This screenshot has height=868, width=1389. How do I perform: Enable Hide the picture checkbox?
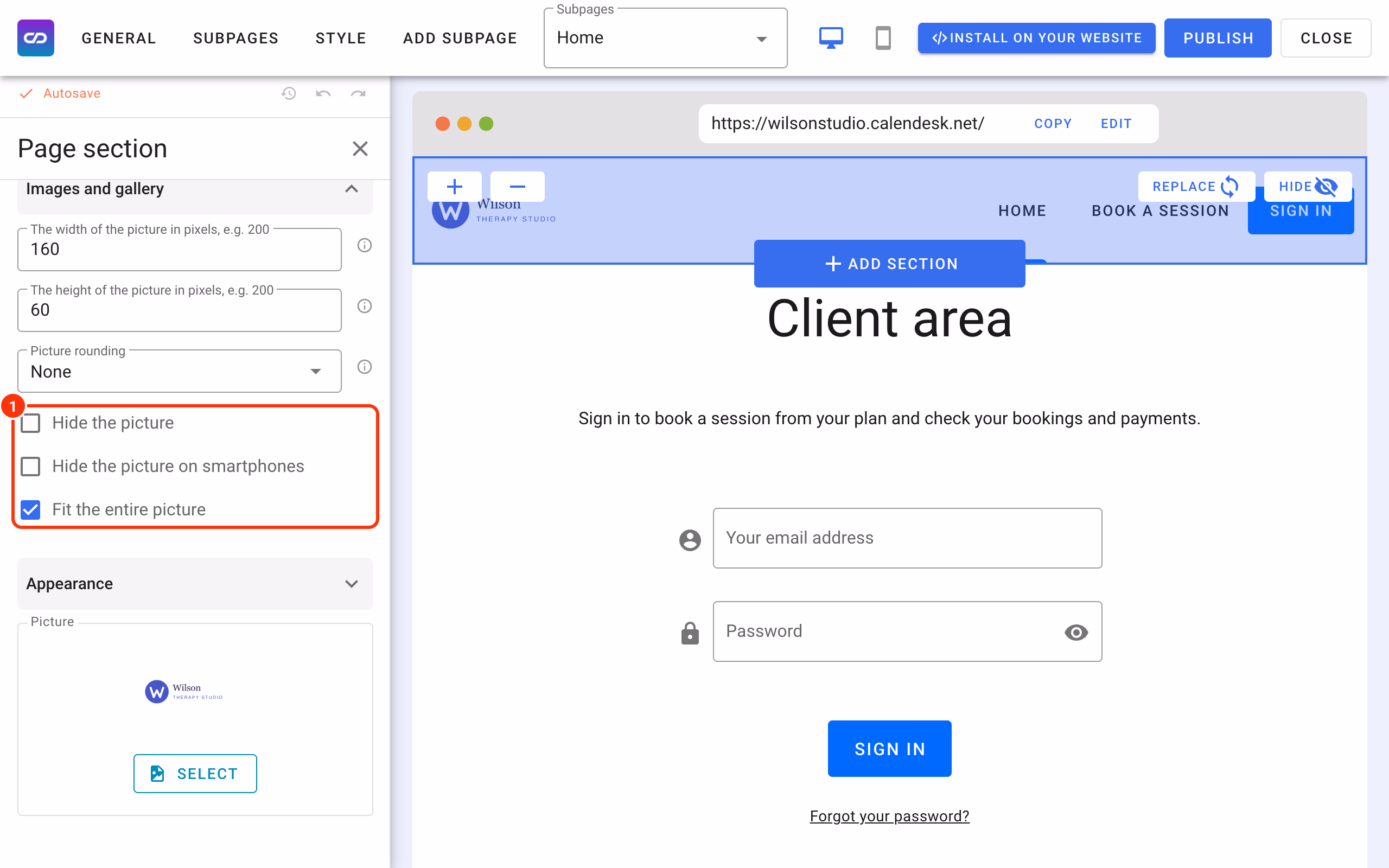click(x=30, y=423)
